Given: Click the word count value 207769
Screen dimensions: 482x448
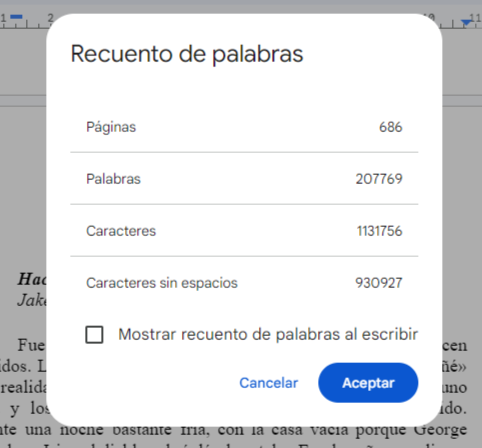Looking at the screenshot, I should coord(379,179).
